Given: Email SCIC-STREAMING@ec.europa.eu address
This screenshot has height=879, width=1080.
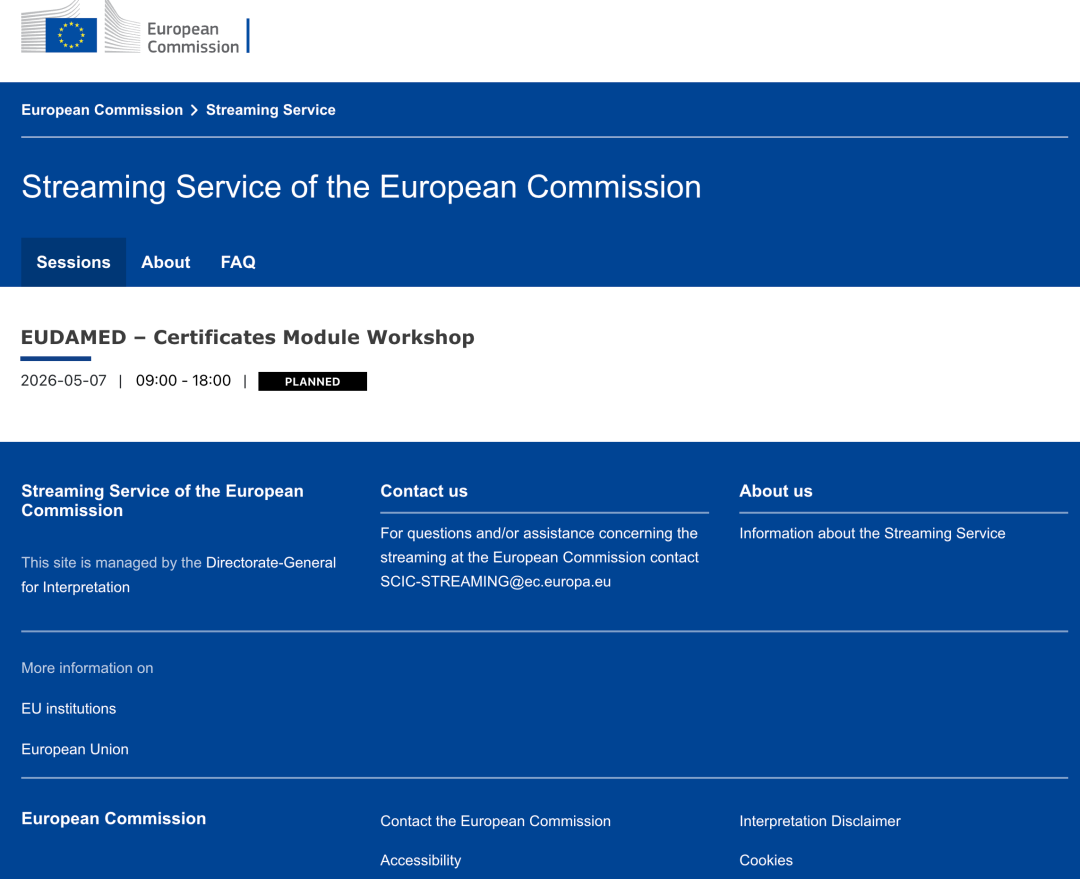Looking at the screenshot, I should click(495, 581).
